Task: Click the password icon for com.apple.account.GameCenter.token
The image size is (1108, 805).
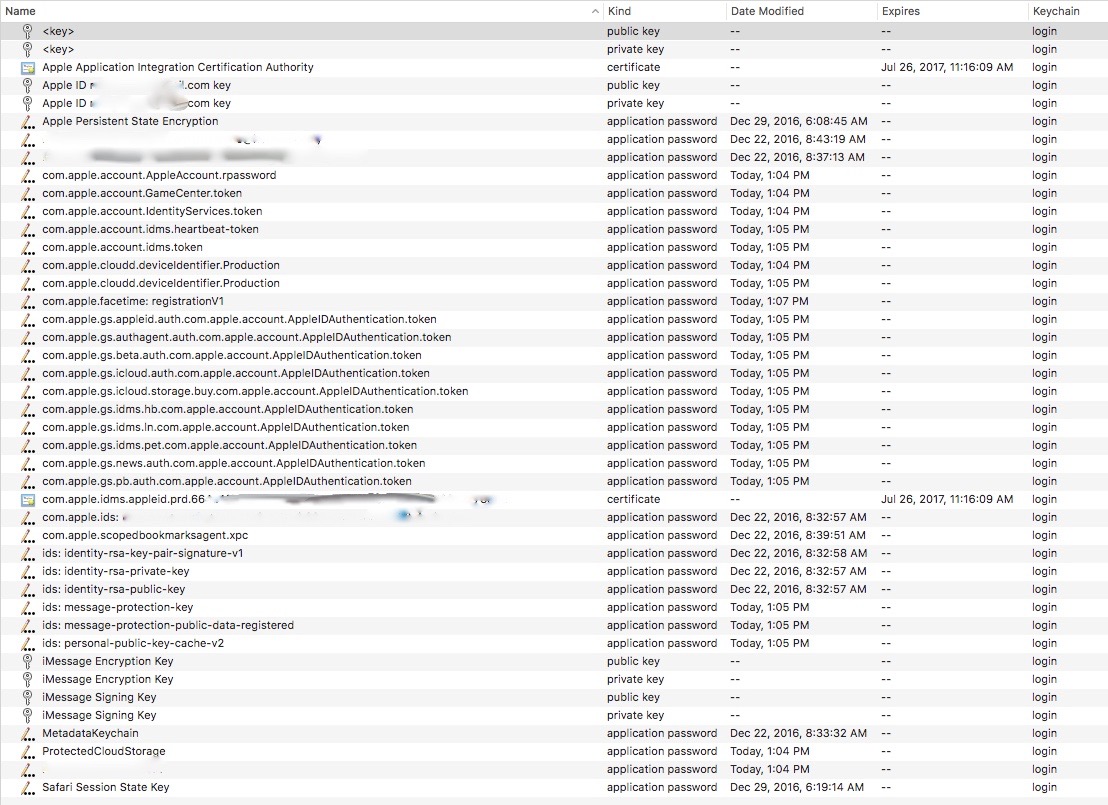Action: coord(28,194)
